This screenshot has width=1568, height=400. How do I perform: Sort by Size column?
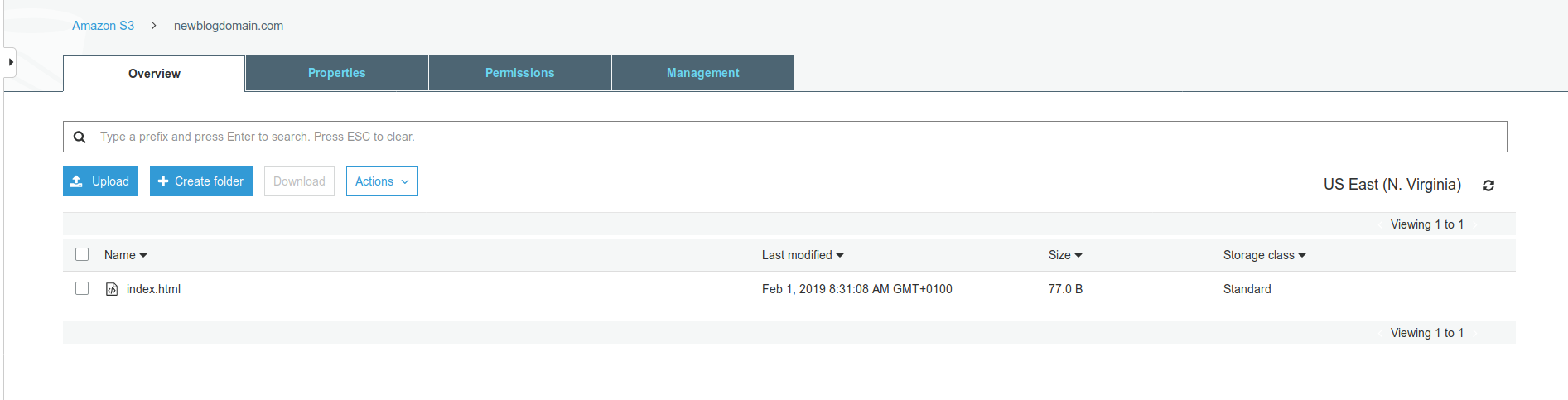[x=1065, y=255]
